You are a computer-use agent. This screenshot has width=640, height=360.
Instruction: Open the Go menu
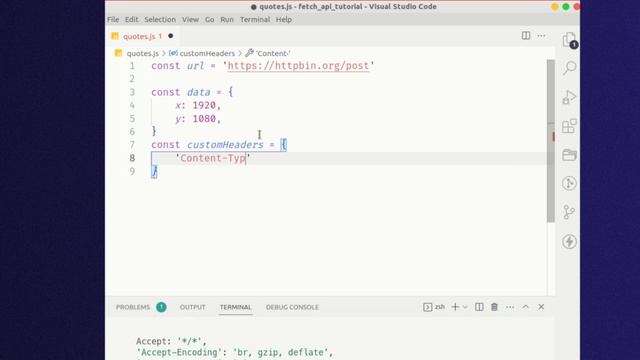click(x=209, y=20)
